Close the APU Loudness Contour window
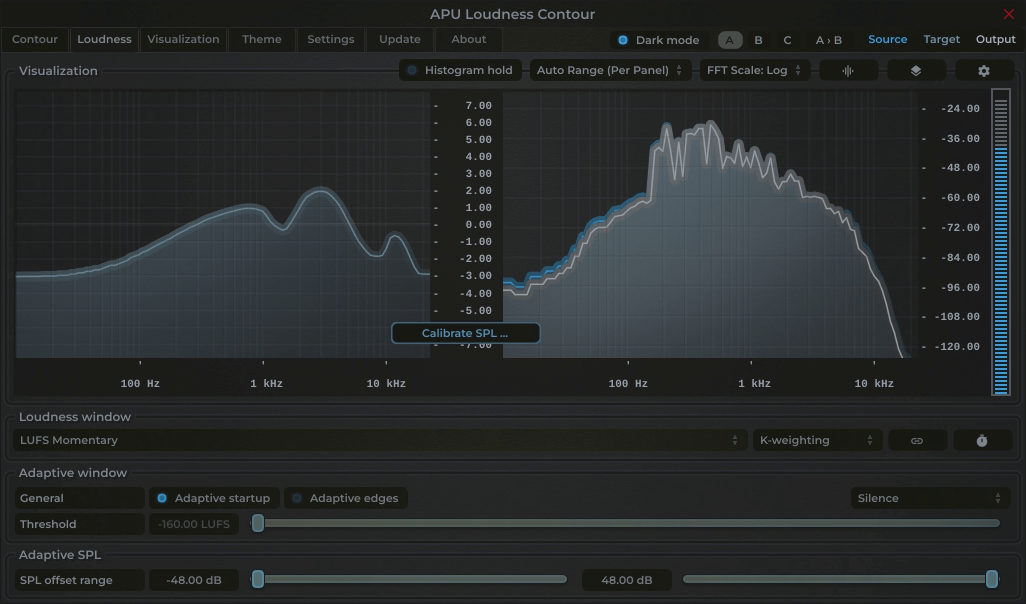The image size is (1026, 604). pos(1008,14)
